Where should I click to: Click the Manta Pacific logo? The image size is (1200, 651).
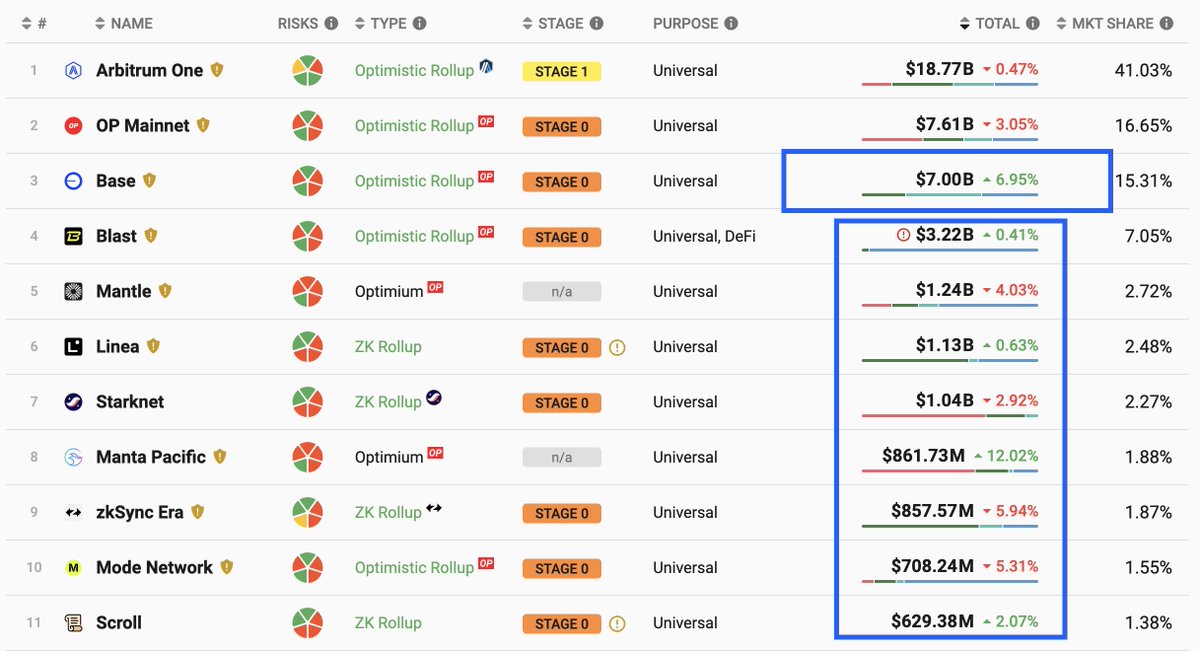[73, 457]
